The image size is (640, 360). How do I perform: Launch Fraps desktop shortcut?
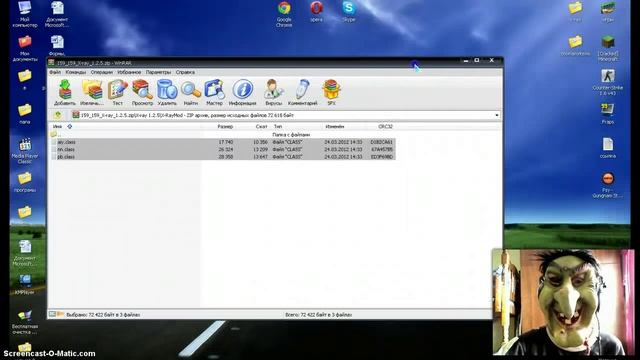(x=608, y=114)
